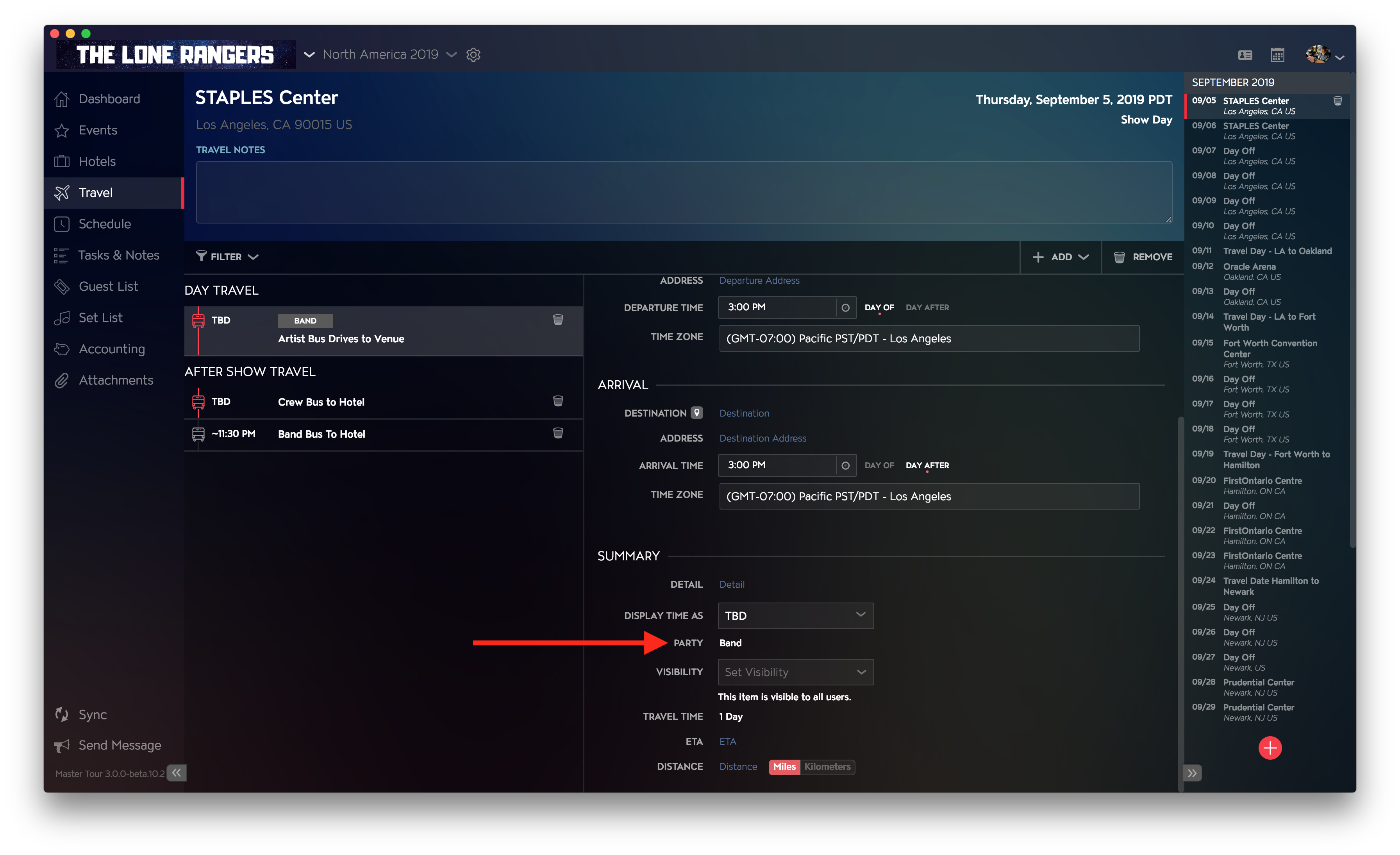The width and height of the screenshot is (1400, 855).
Task: Open the arrival Time Zone selector
Action: point(929,496)
